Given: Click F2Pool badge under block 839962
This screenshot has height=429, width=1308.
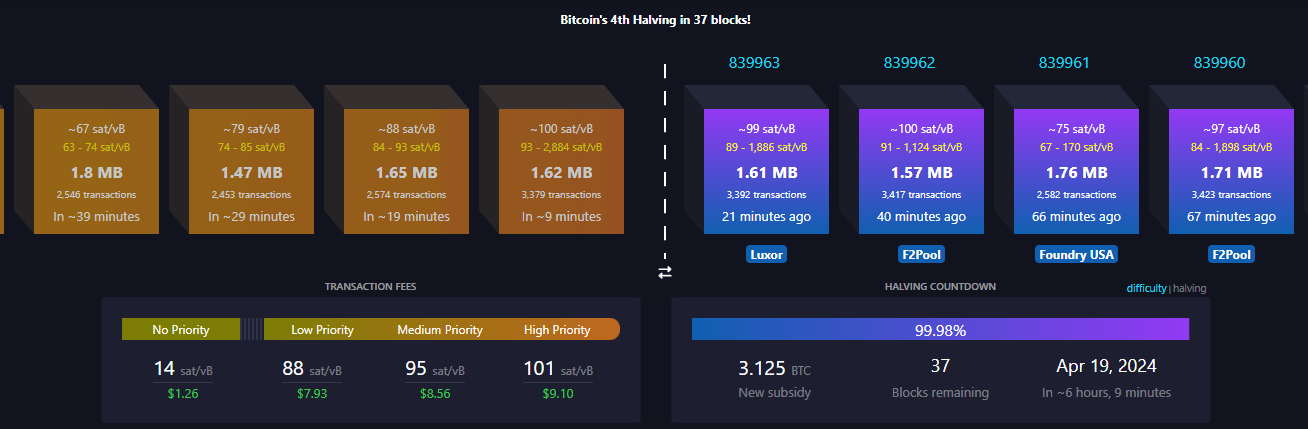Looking at the screenshot, I should pos(921,255).
